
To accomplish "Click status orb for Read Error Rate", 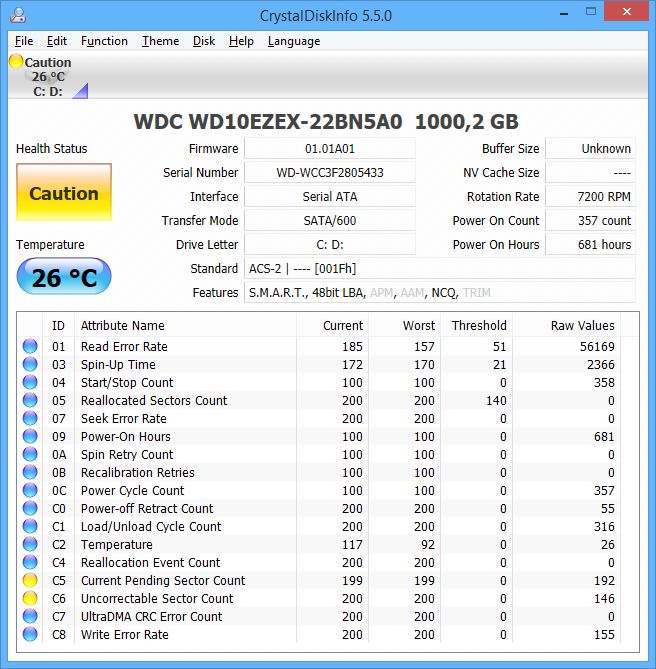I will pos(30,346).
